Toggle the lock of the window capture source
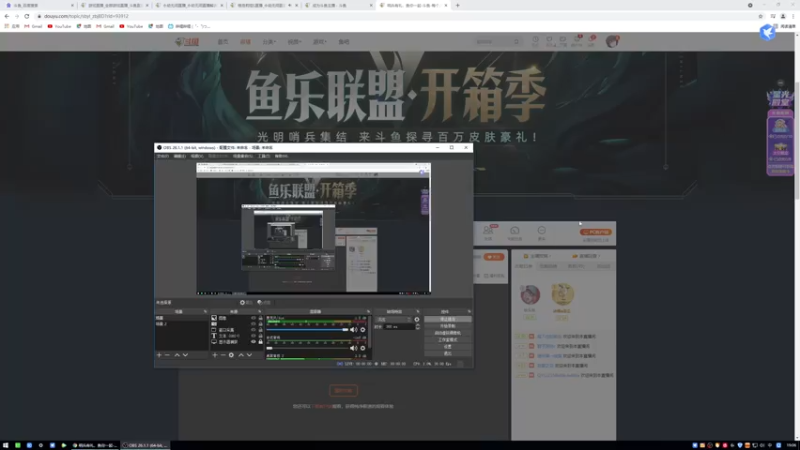800x450 pixels. (260, 330)
